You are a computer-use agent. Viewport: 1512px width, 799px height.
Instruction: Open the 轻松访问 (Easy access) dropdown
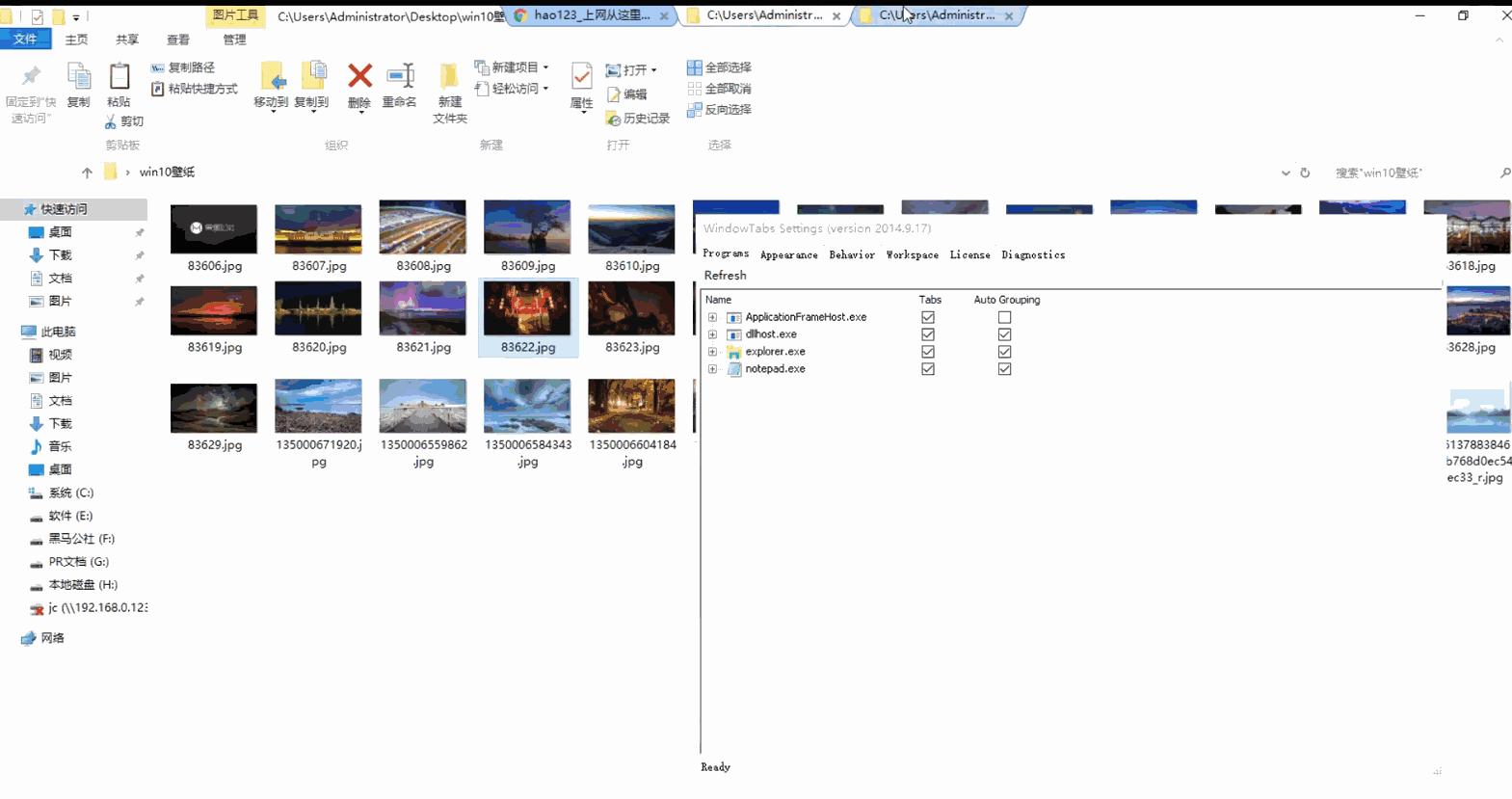tap(512, 89)
